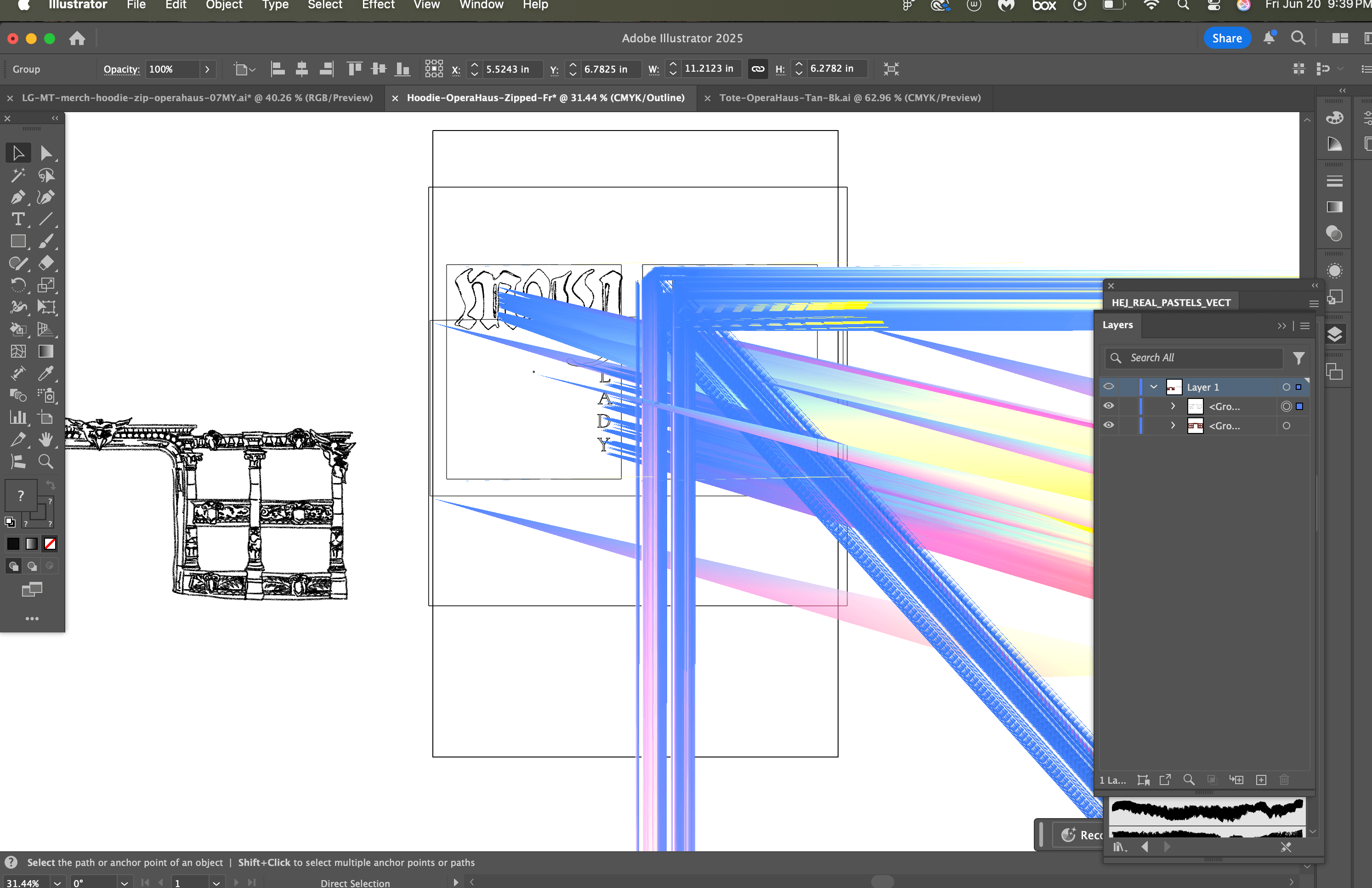Select the Blend tool

[18, 395]
